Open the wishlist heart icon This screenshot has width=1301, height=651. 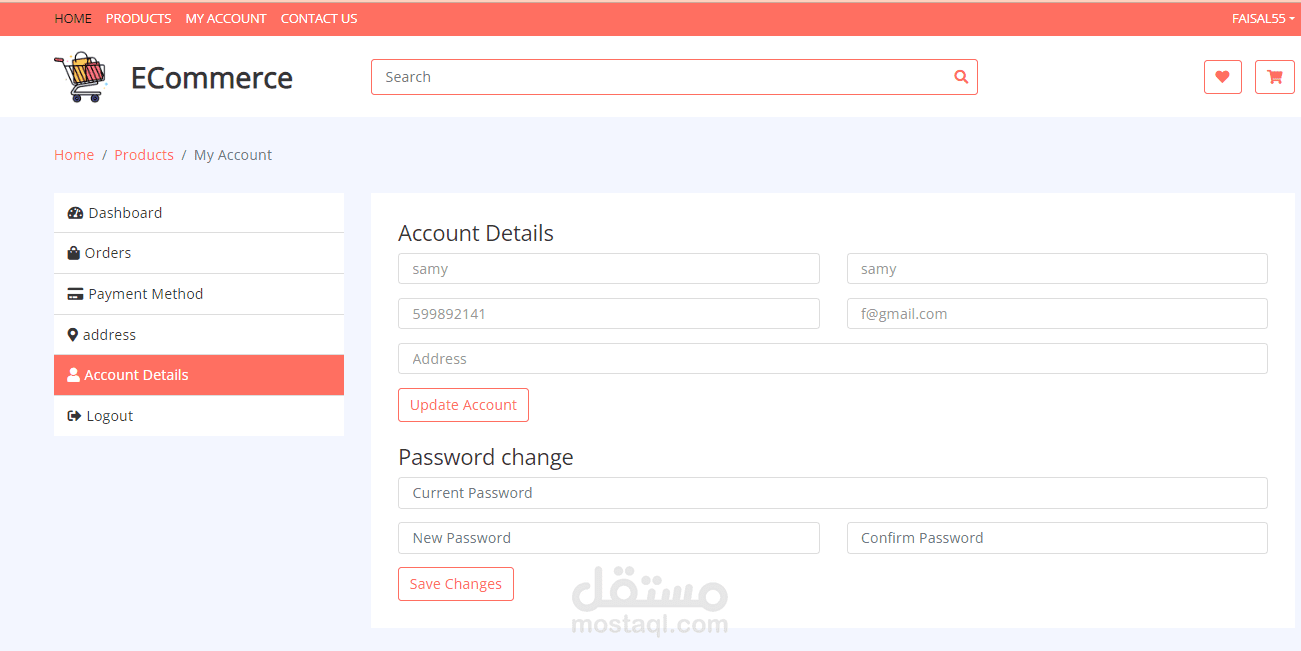1222,77
